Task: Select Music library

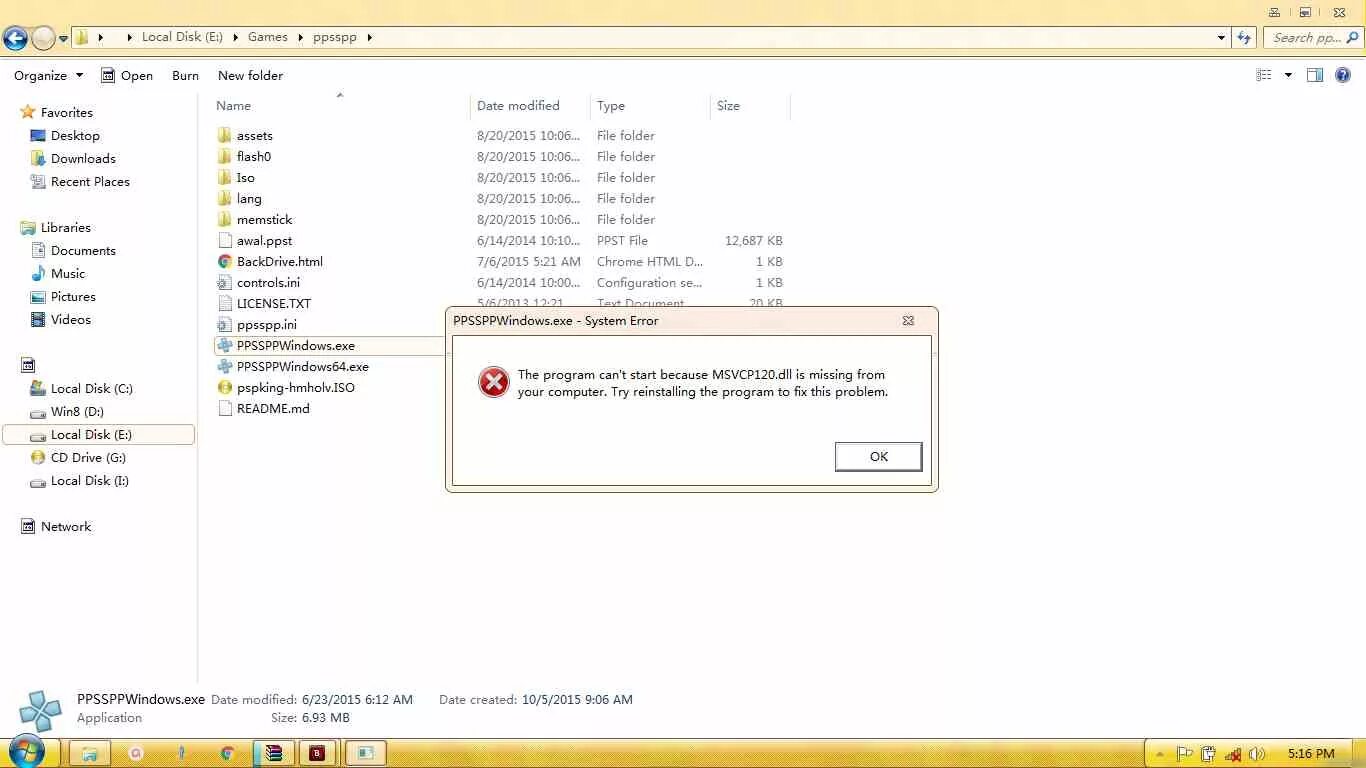Action: (x=68, y=273)
